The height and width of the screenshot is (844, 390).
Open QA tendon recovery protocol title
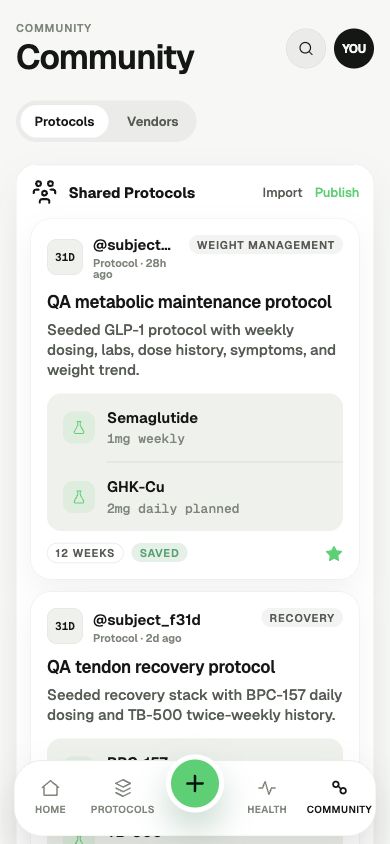pos(161,667)
